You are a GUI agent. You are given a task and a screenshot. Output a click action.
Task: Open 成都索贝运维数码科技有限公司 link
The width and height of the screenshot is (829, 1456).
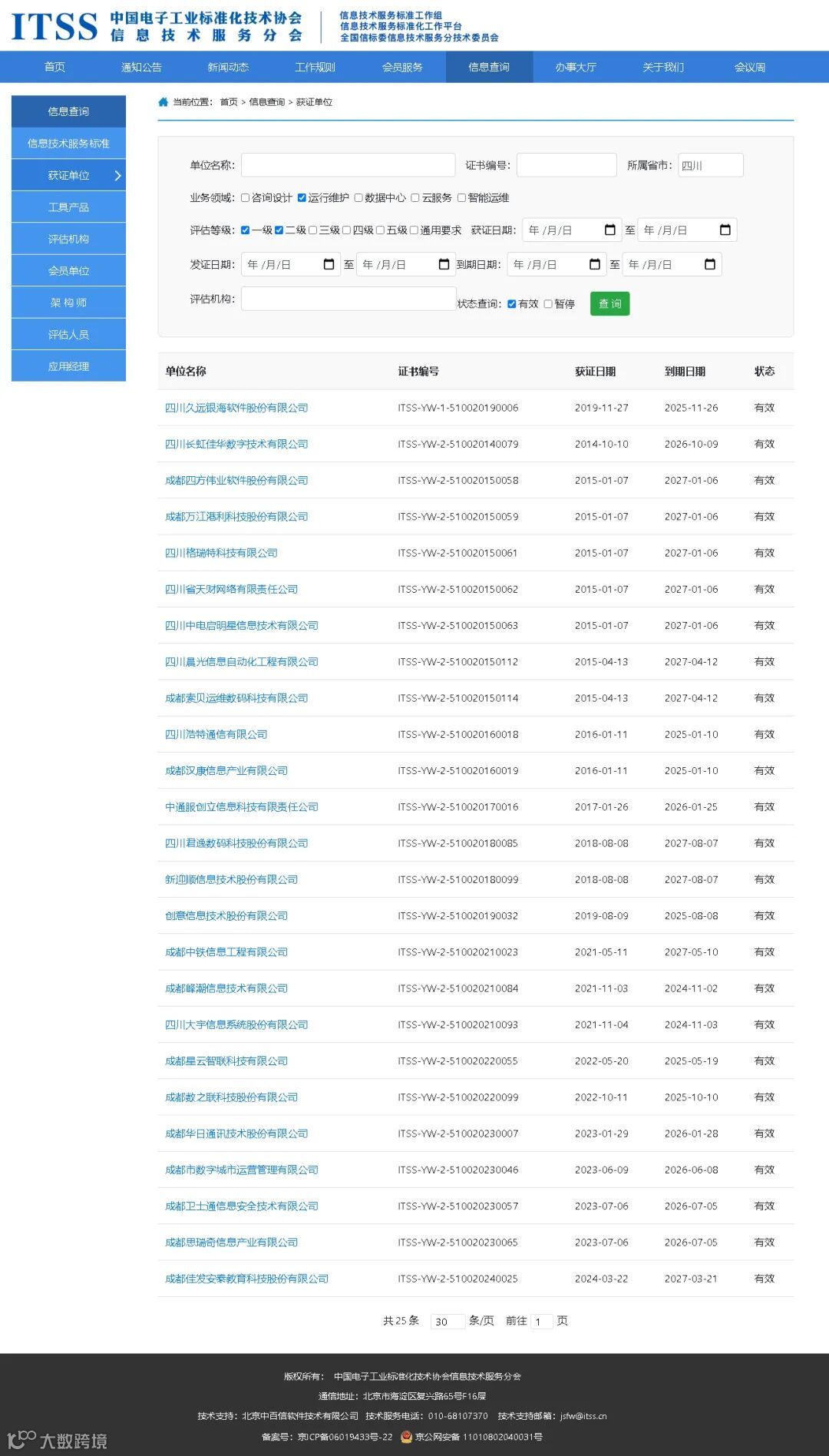click(x=236, y=698)
